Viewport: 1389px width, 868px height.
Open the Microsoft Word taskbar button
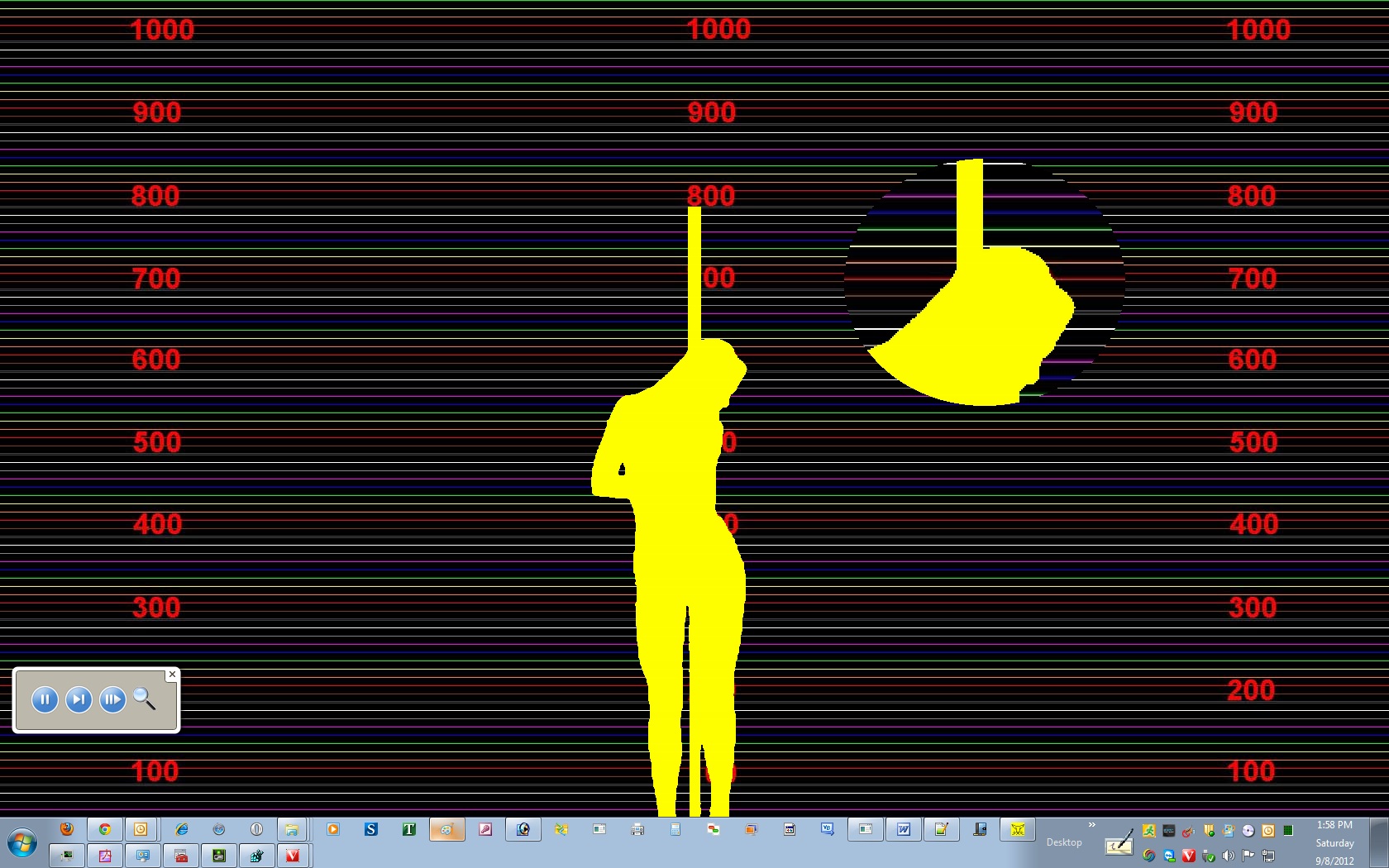[x=904, y=829]
